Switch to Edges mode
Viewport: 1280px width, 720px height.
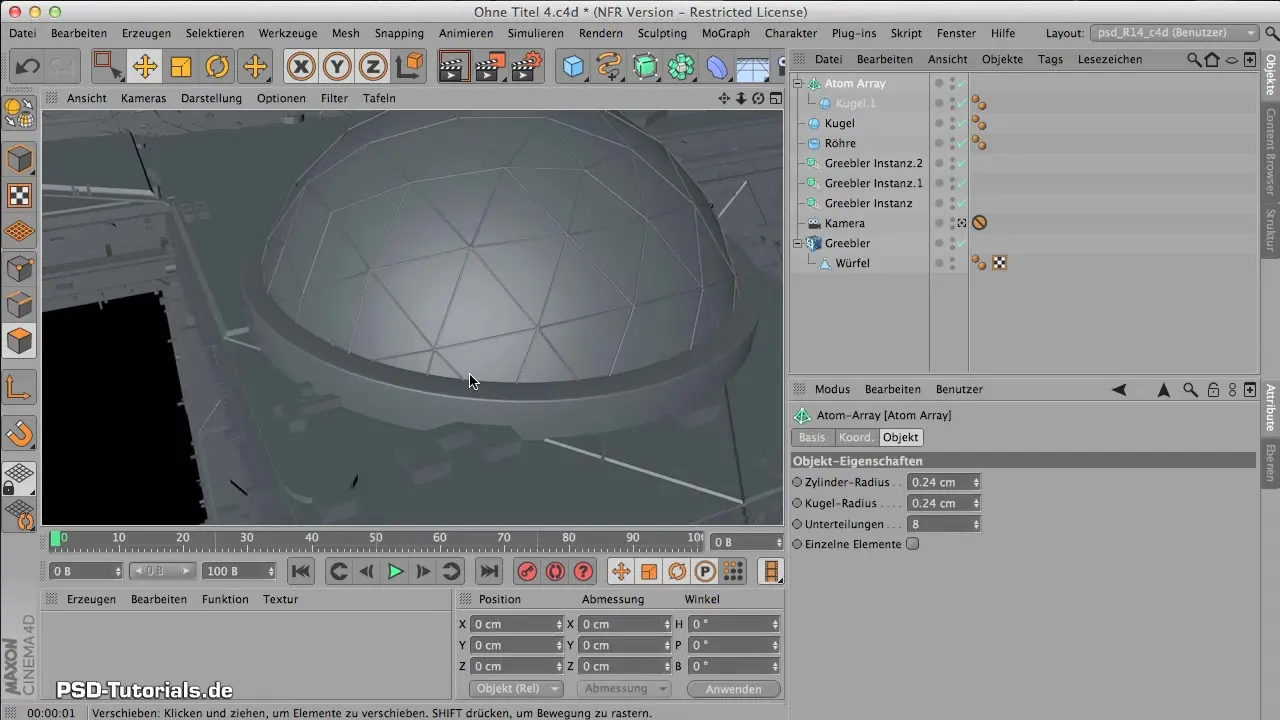click(20, 304)
